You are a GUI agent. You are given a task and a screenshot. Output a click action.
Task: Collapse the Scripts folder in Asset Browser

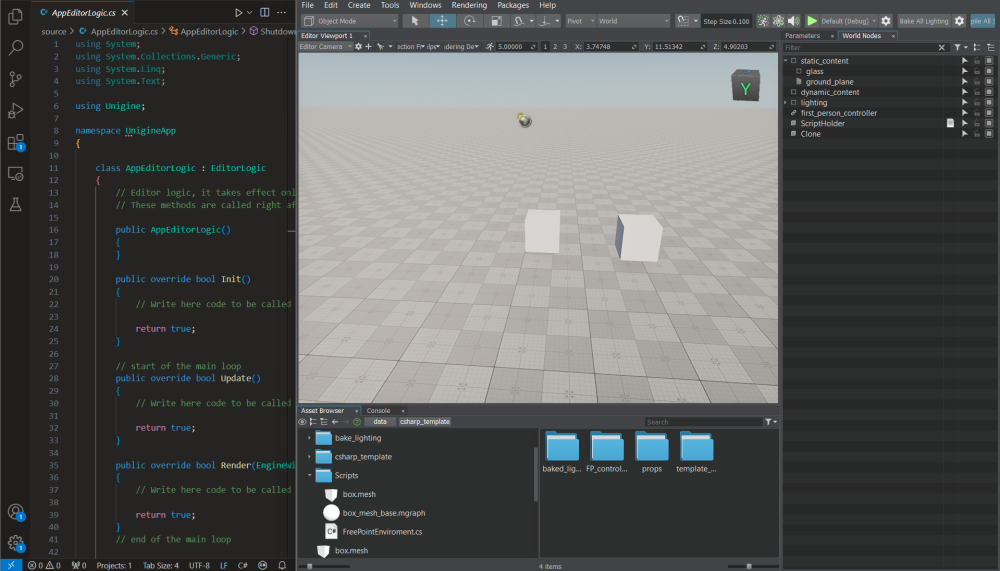(310, 476)
